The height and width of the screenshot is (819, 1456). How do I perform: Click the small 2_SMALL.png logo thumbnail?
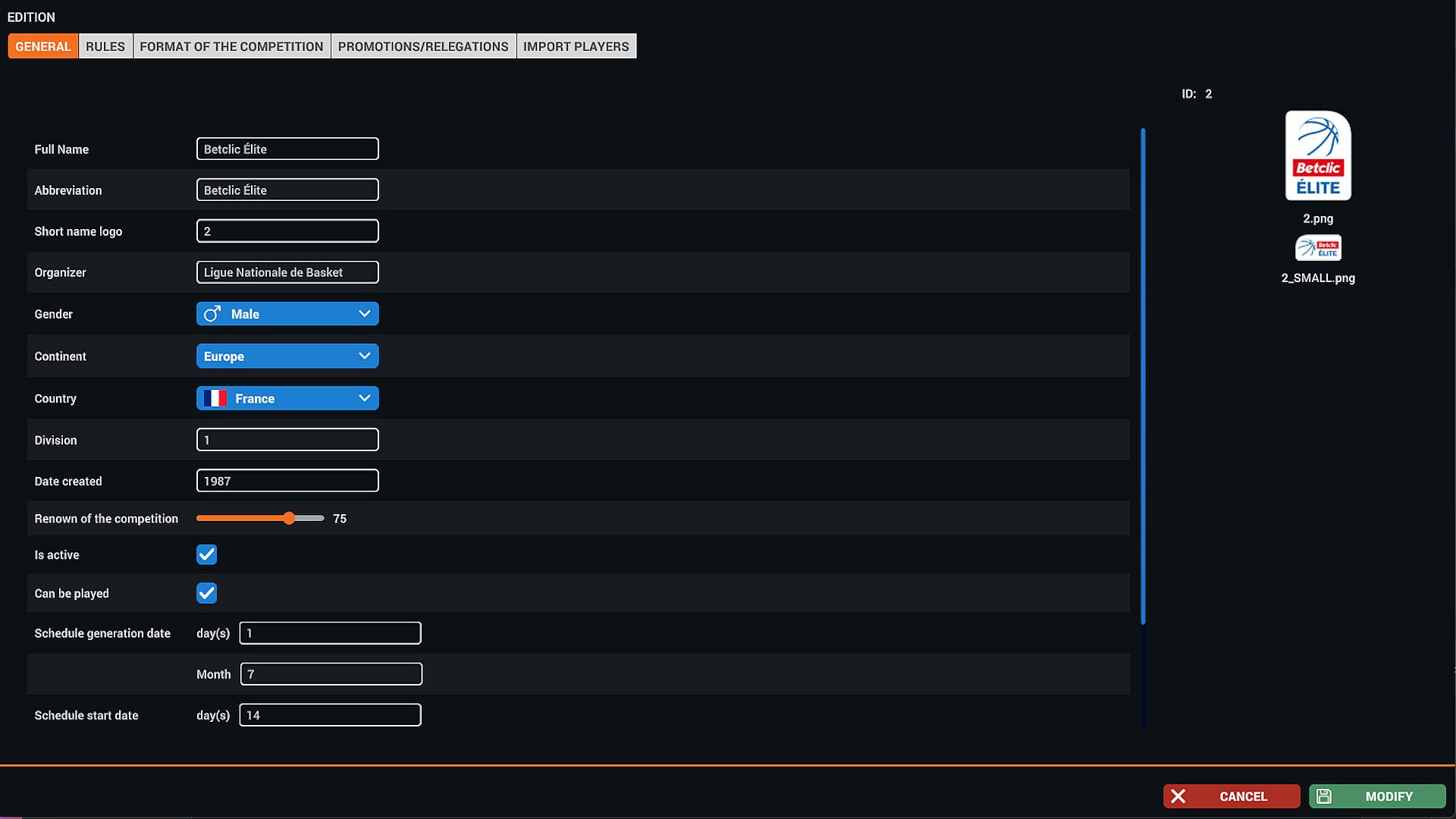click(1318, 248)
